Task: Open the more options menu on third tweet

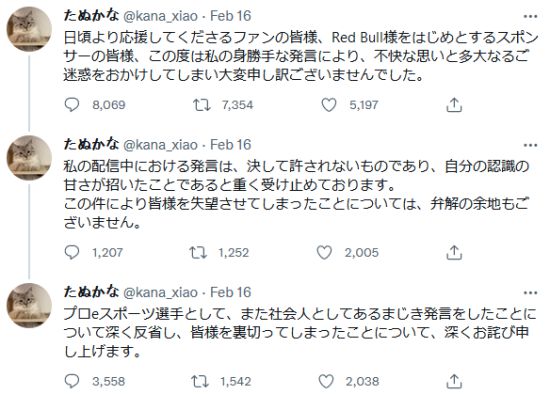Action: click(x=530, y=293)
